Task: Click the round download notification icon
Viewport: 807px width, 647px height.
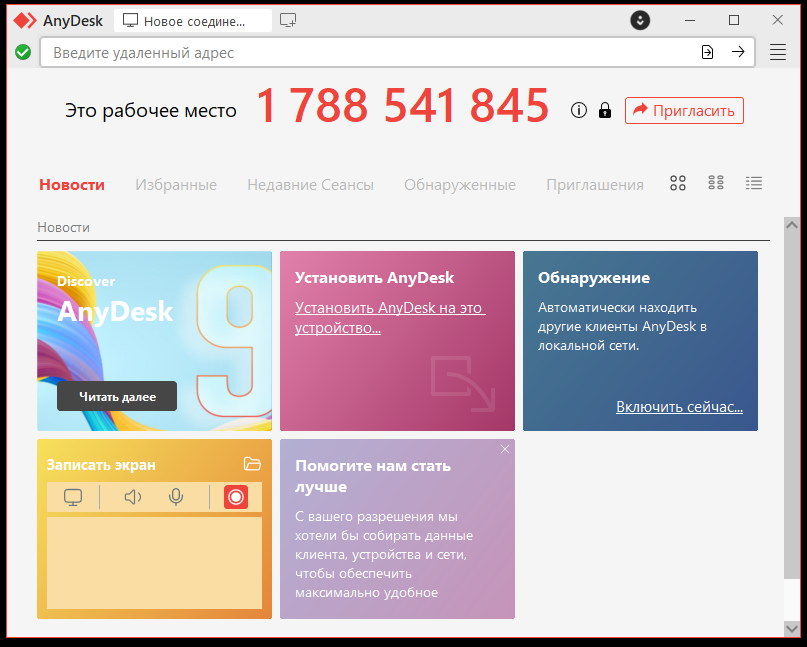Action: pos(640,21)
